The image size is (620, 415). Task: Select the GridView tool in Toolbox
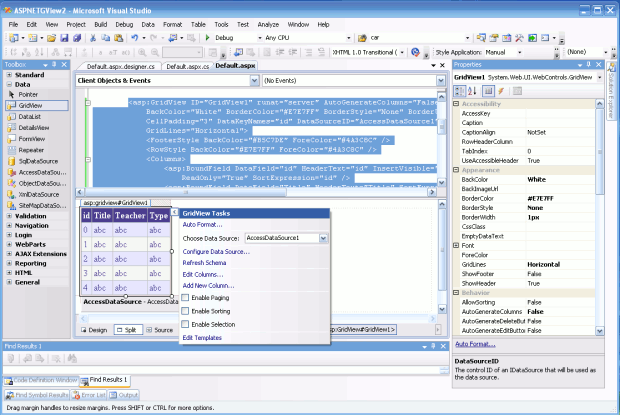click(30, 104)
